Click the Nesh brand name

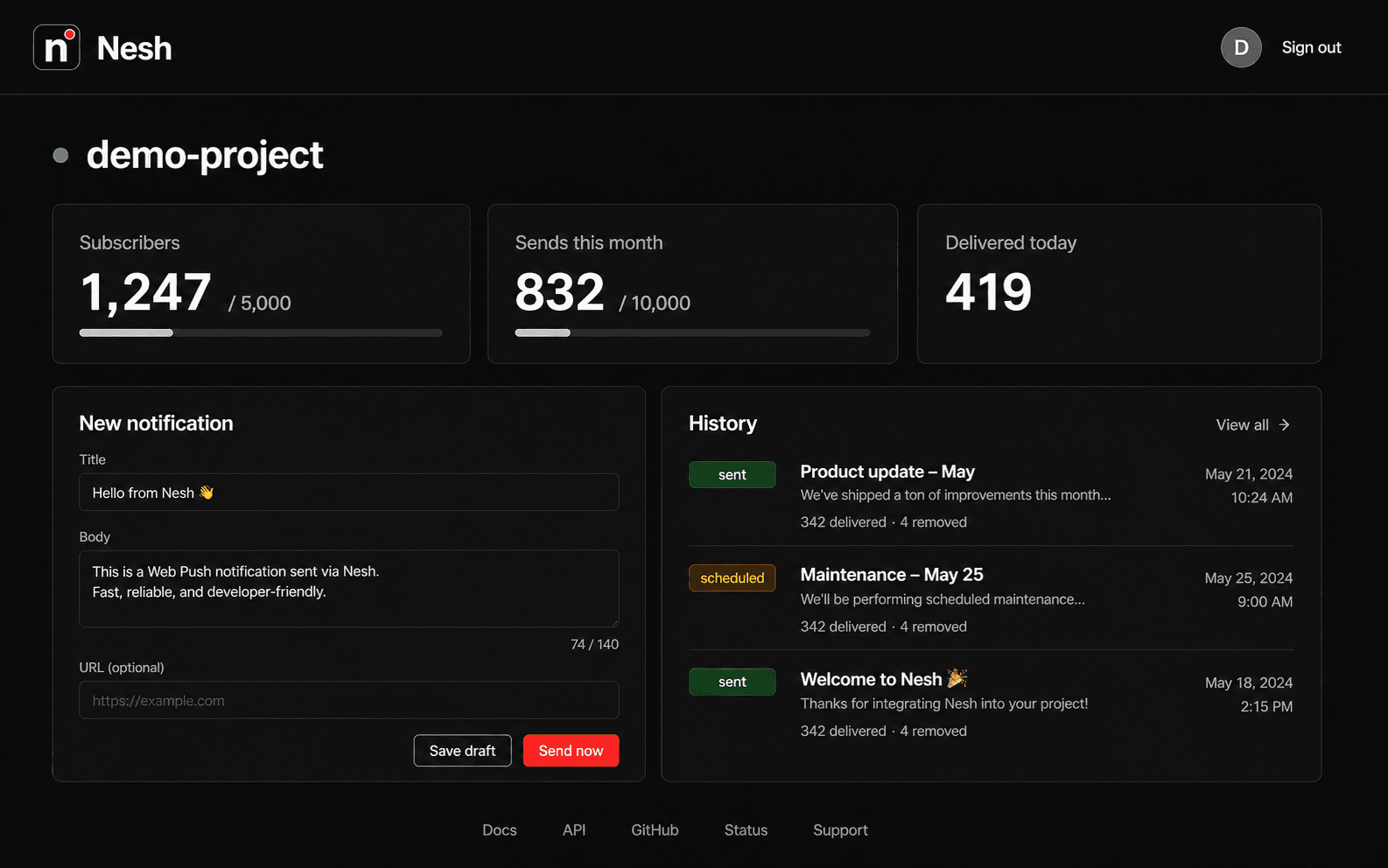134,48
